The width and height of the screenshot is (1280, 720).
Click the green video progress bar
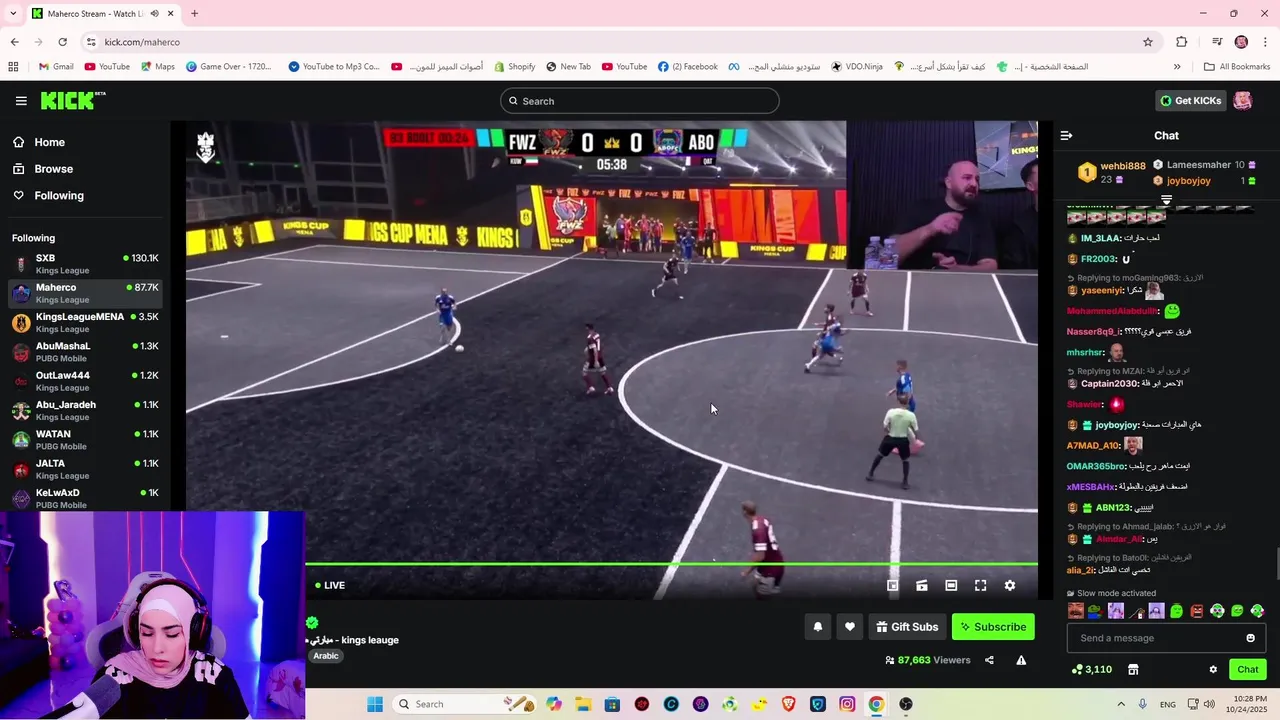[x=671, y=564]
